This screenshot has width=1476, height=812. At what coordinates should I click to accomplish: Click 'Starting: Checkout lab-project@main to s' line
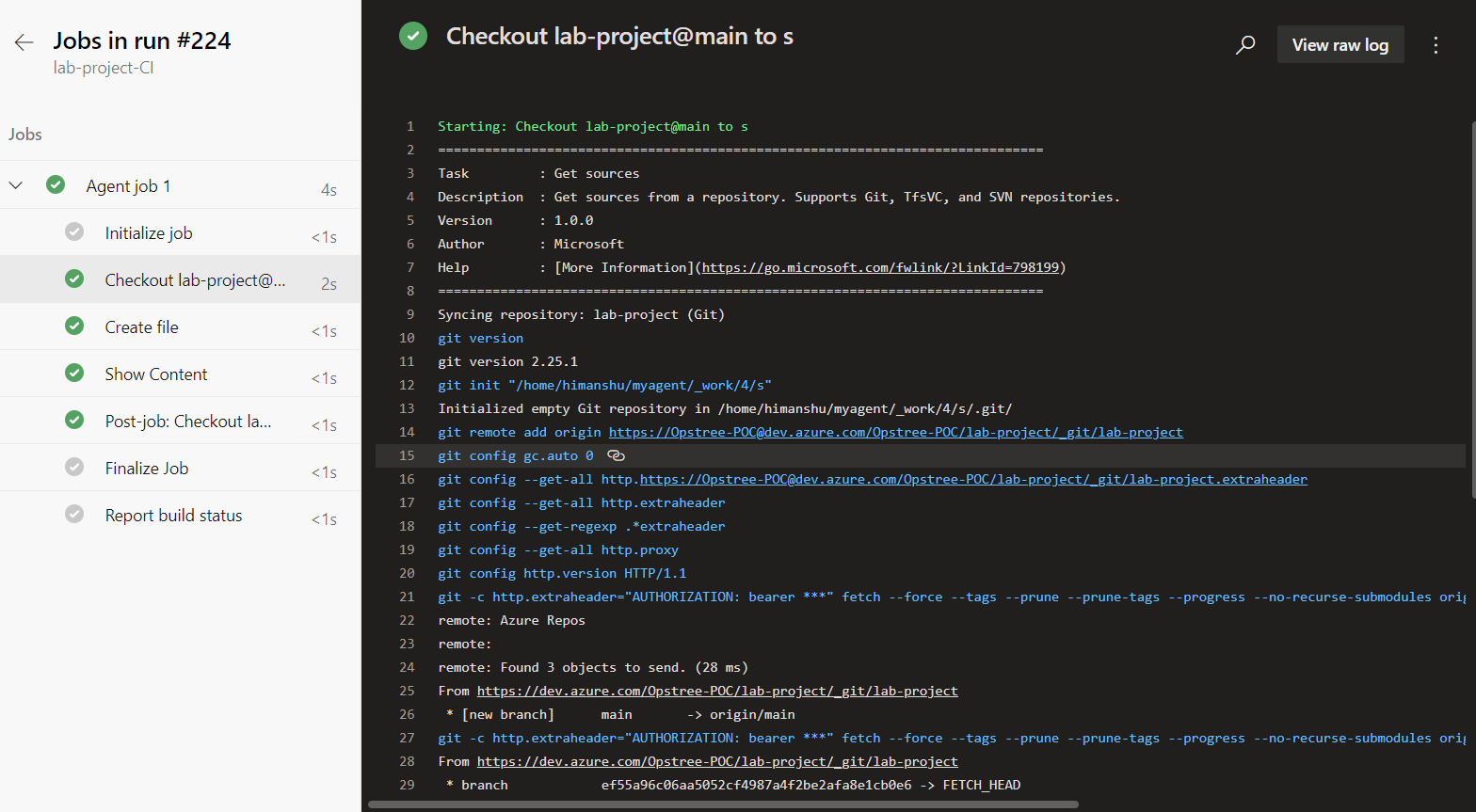click(593, 126)
